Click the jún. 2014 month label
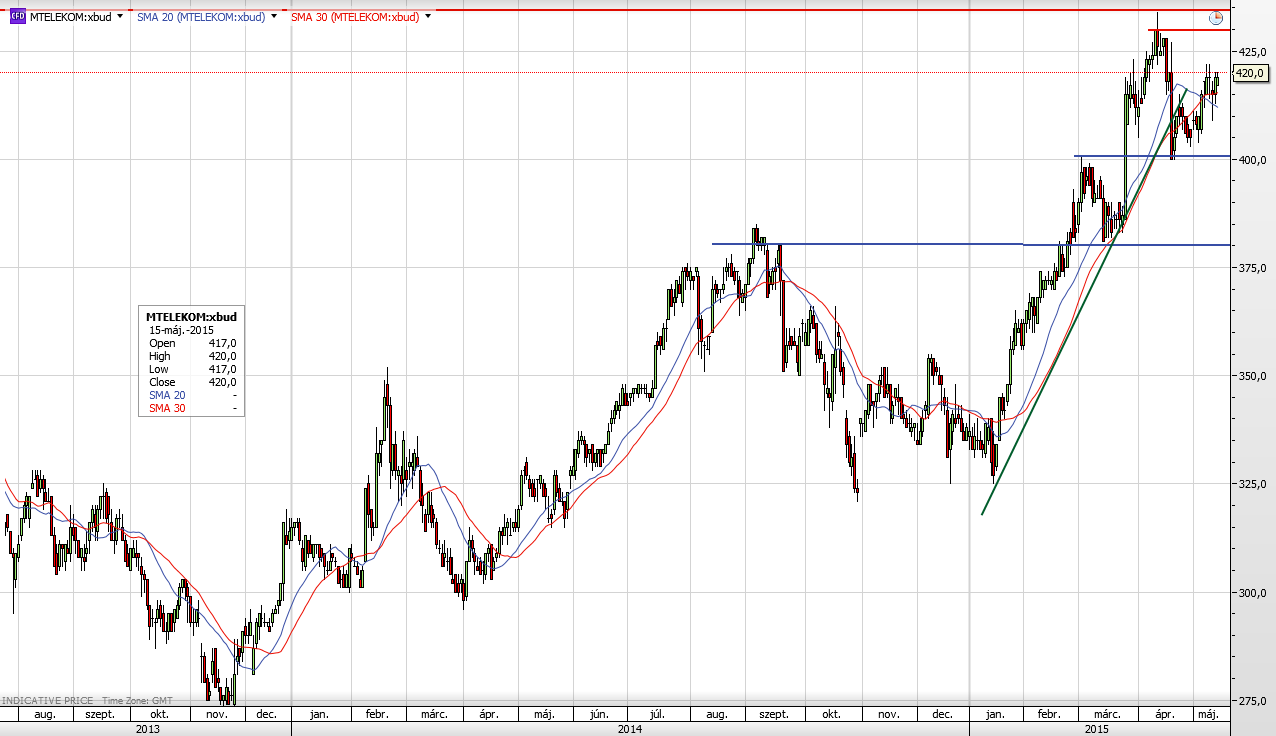 click(x=600, y=715)
